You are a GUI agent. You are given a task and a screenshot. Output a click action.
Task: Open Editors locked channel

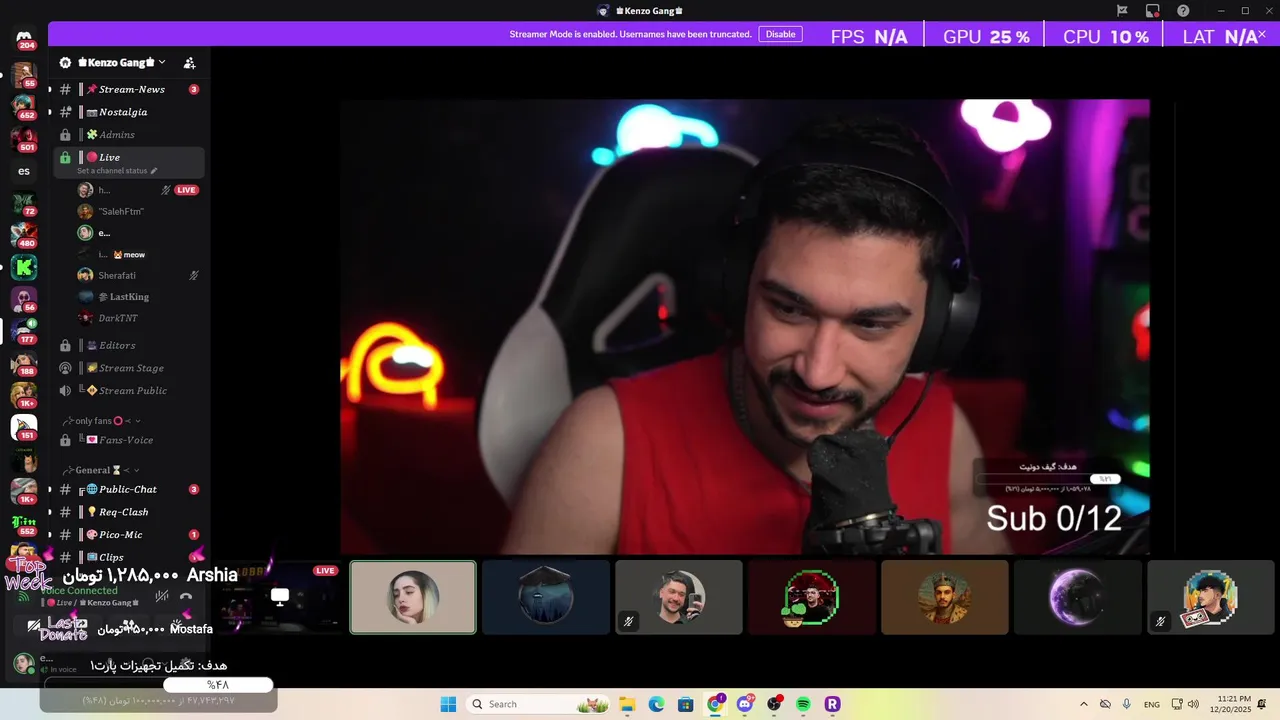129,345
